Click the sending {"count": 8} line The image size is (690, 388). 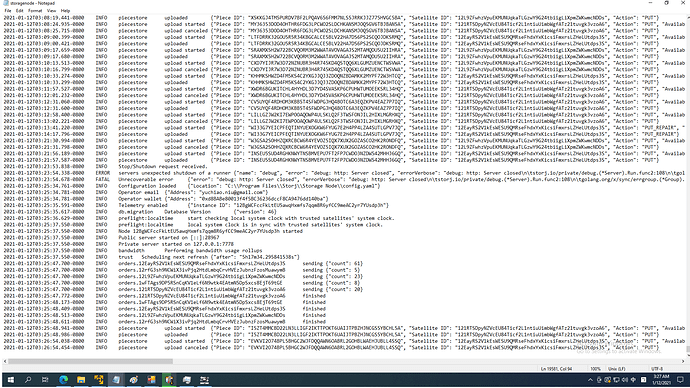pyautogui.click(x=182, y=283)
